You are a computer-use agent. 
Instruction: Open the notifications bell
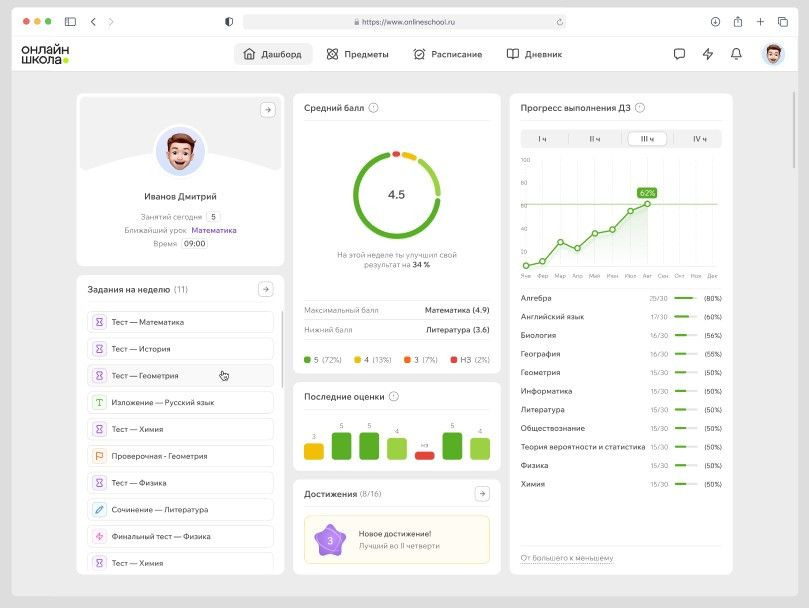(x=736, y=54)
